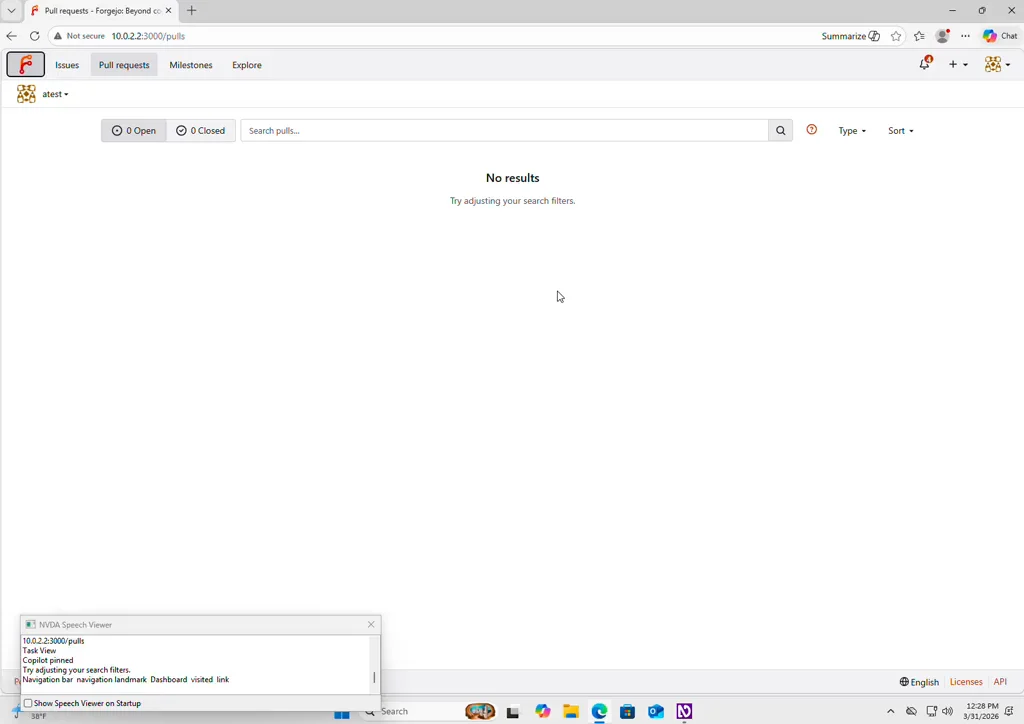Open the clock showing 12:28 PM

coord(982,711)
